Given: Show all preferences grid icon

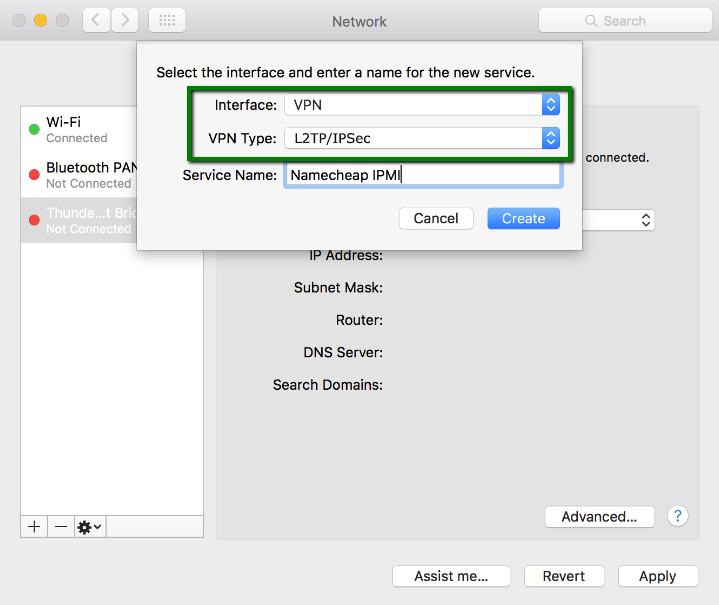Looking at the screenshot, I should point(166,20).
